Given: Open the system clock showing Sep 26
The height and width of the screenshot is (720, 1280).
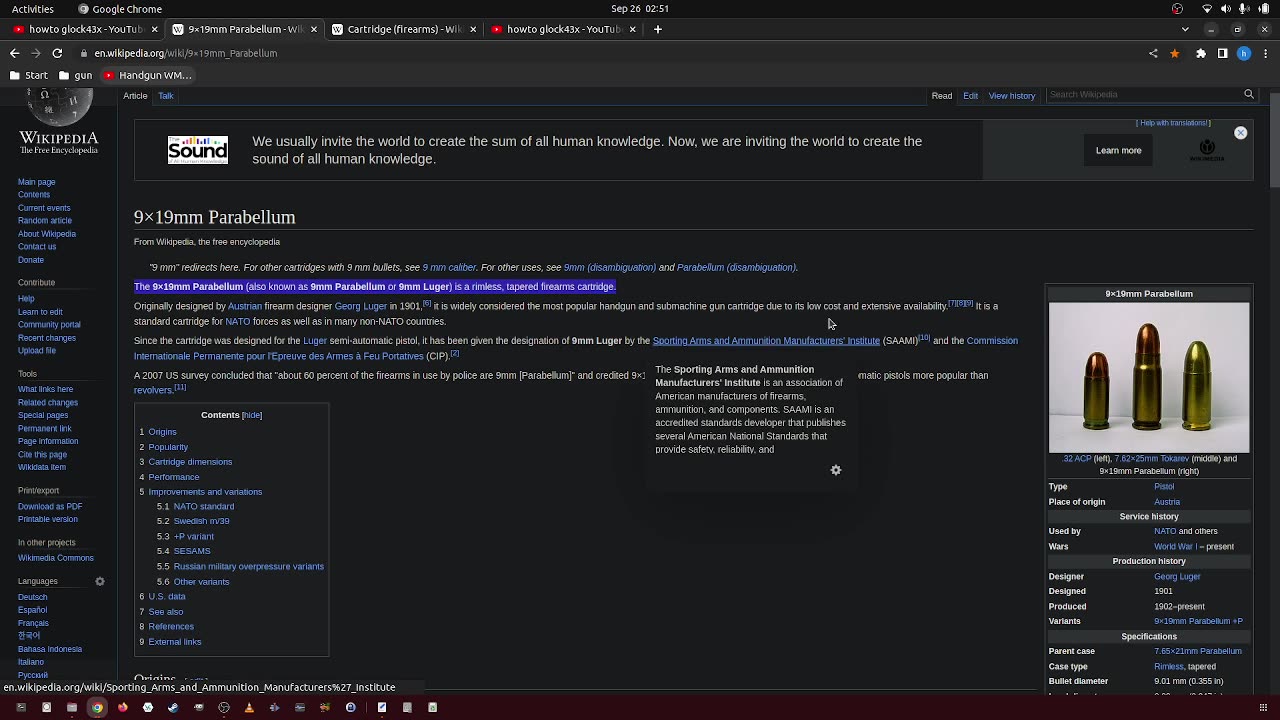Looking at the screenshot, I should click(640, 9).
